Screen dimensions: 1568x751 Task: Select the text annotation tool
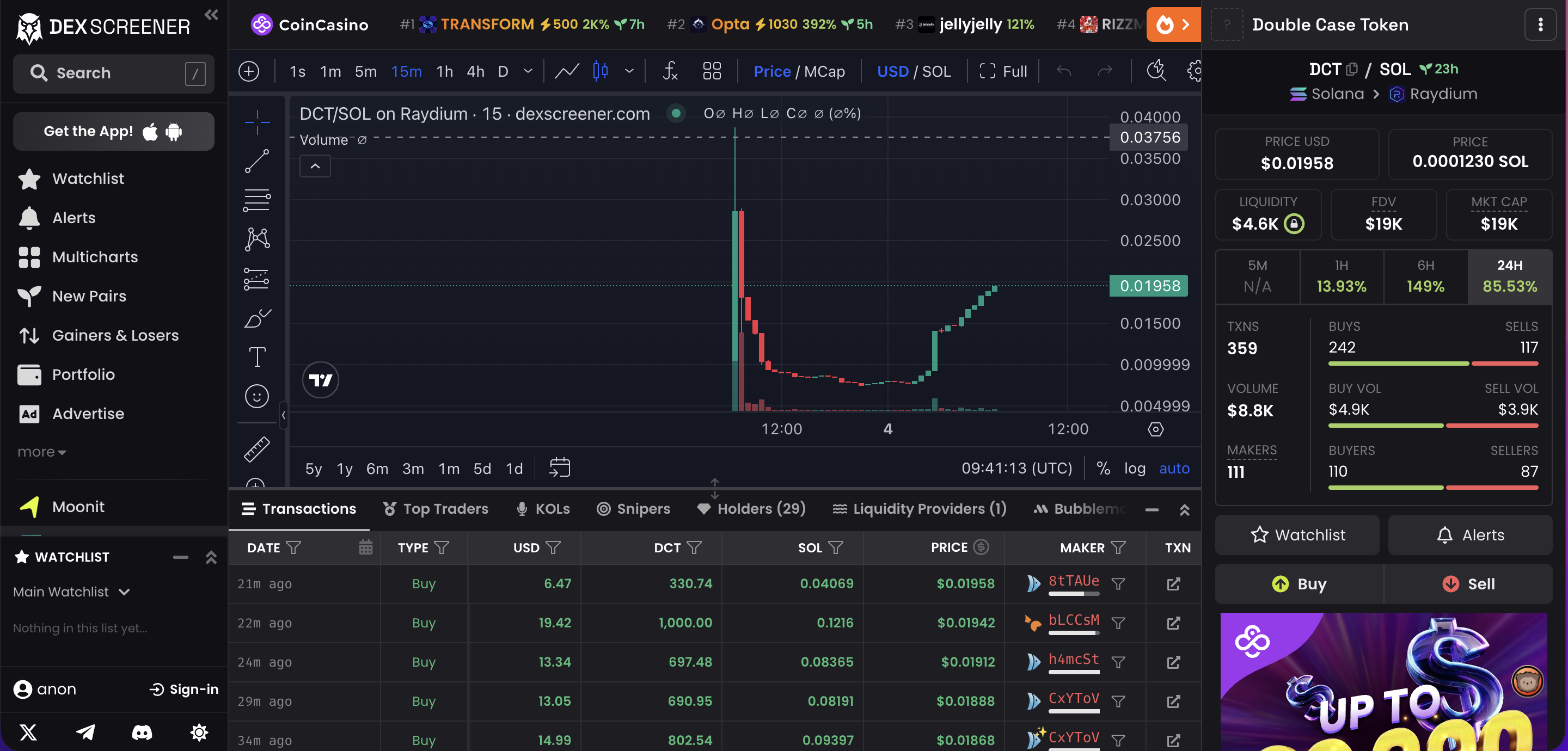point(257,356)
